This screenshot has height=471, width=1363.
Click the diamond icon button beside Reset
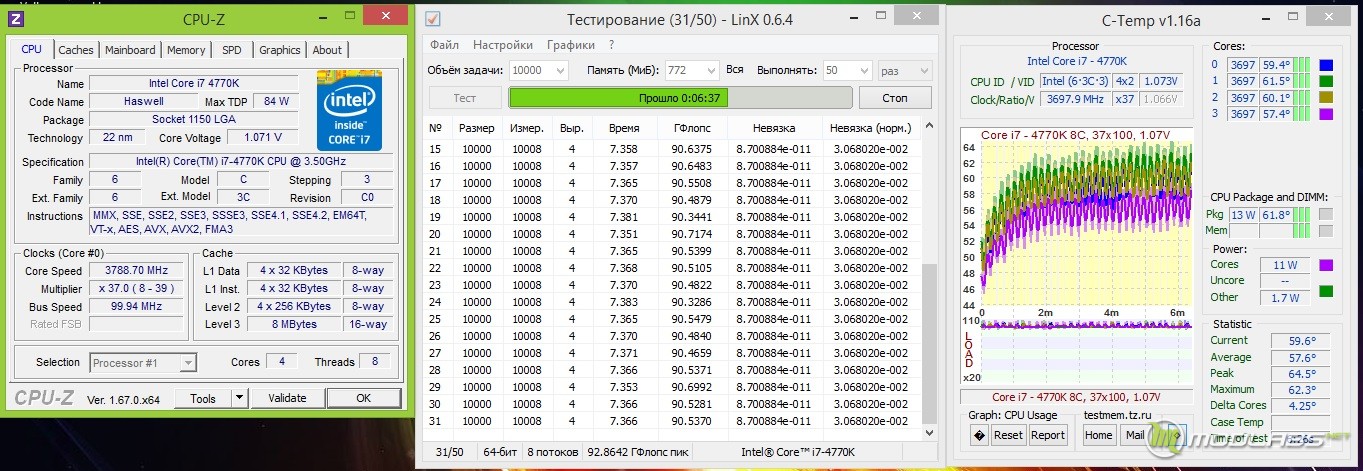point(979,435)
